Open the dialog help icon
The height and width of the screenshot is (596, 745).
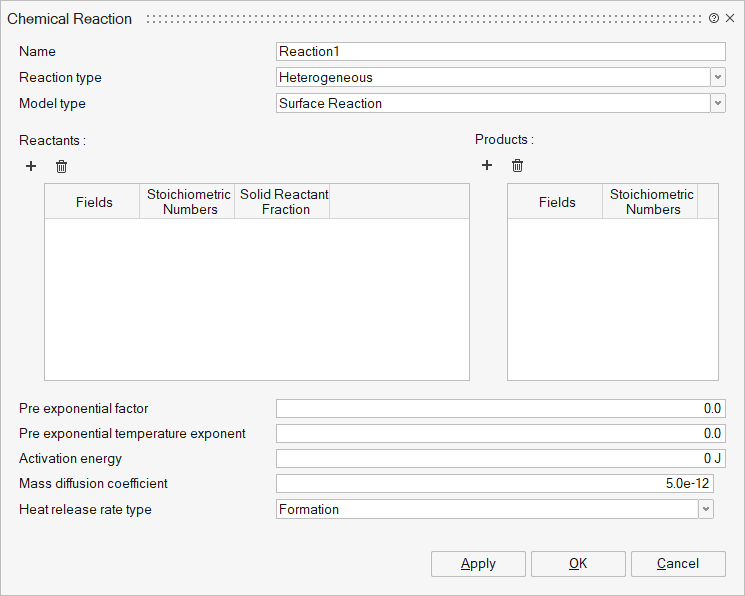pyautogui.click(x=714, y=18)
